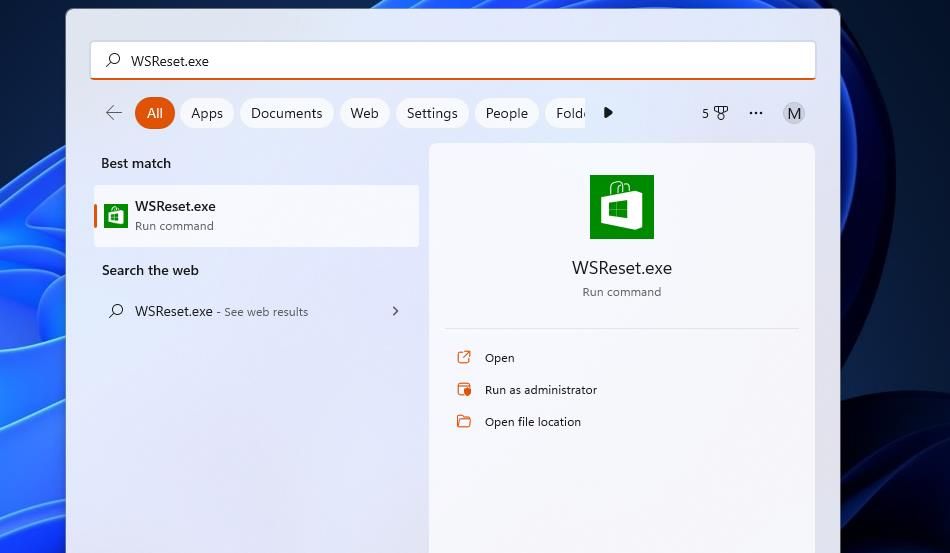The width and height of the screenshot is (950, 553).
Task: Click Open to launch WSReset.exe
Action: coord(499,358)
